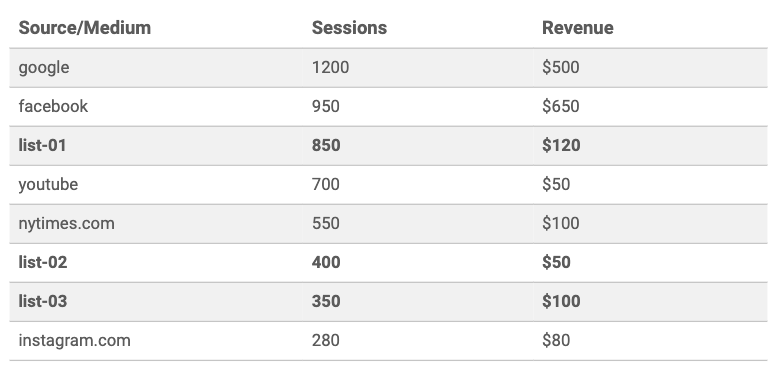Select the google source row

(388, 68)
